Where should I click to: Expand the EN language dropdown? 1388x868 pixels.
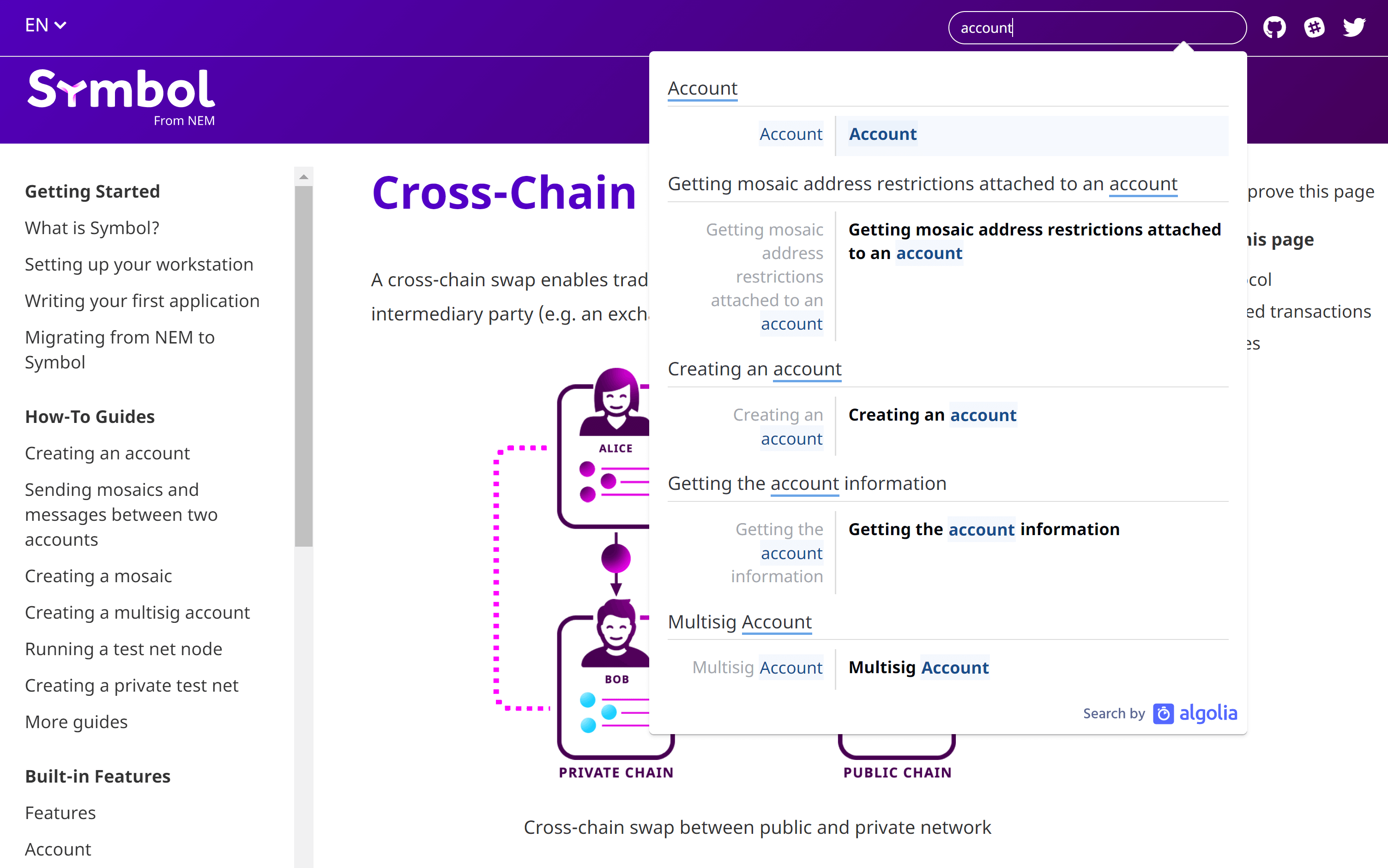45,25
